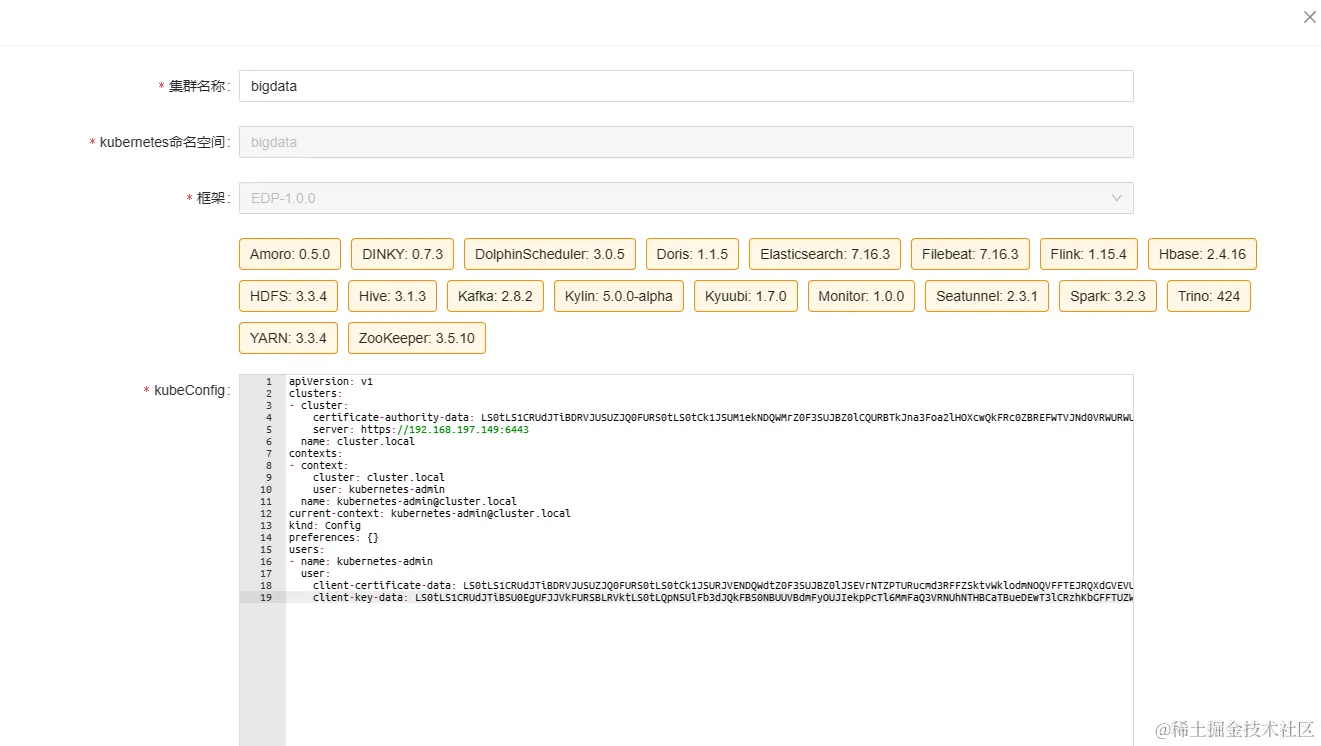
Task: Select the Elasticsearch: 7.16.3 tag
Action: [x=825, y=254]
